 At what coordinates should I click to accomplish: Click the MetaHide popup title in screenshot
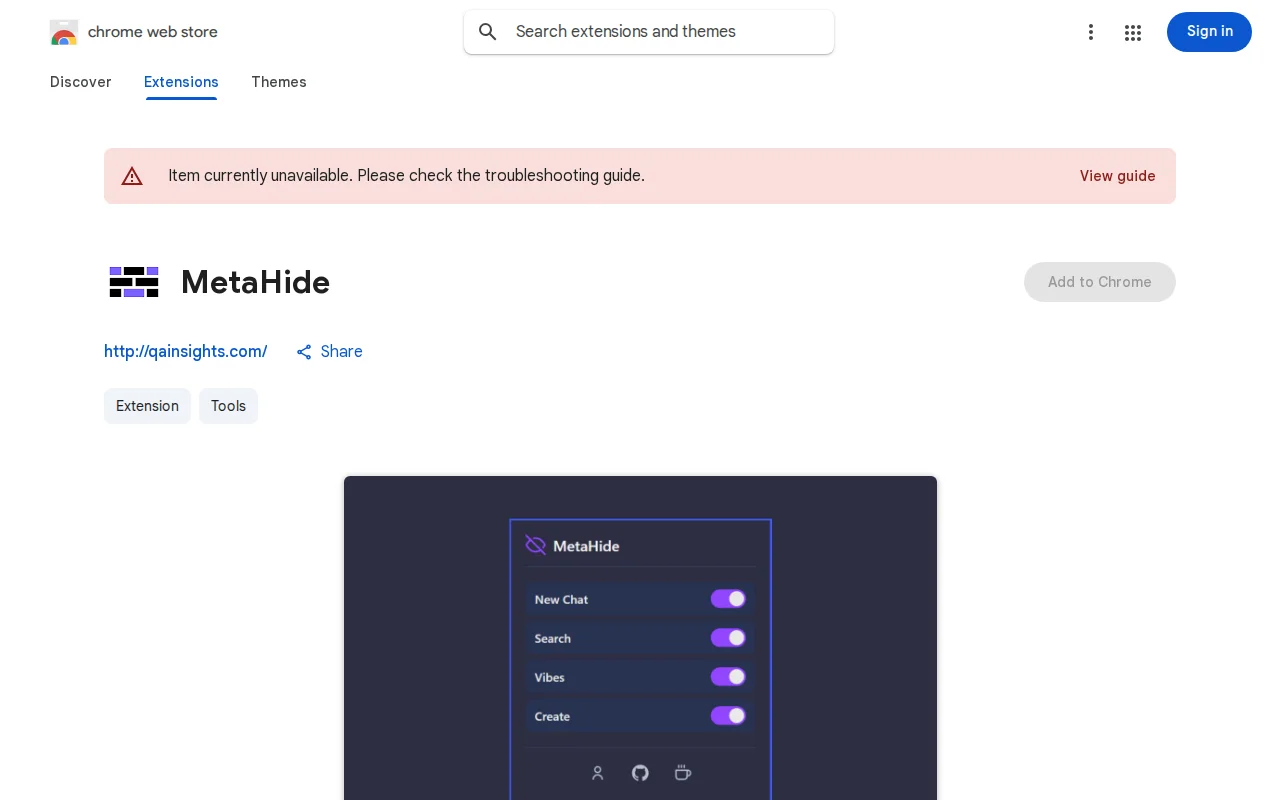click(x=586, y=546)
